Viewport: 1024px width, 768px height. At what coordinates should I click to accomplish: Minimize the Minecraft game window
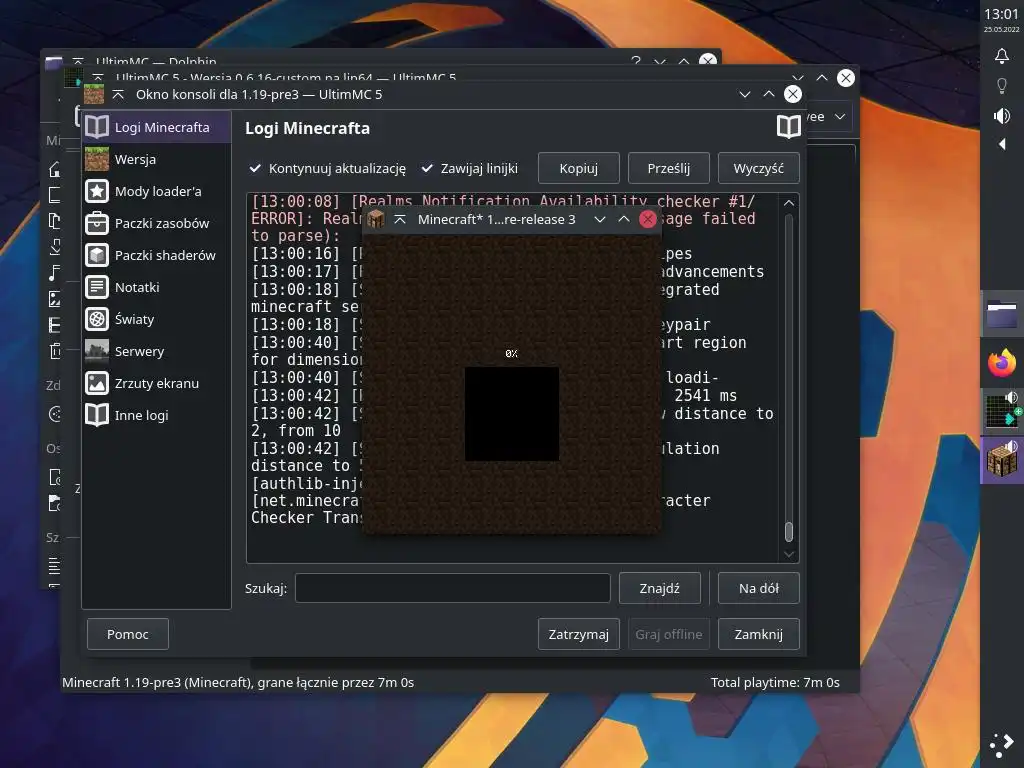600,219
